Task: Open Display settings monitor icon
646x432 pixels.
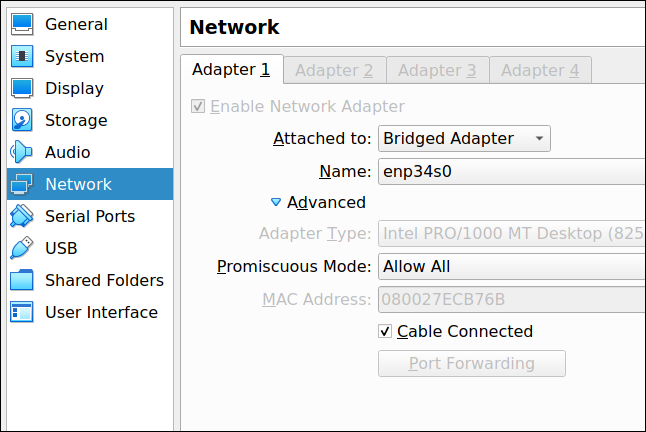Action: (x=22, y=88)
